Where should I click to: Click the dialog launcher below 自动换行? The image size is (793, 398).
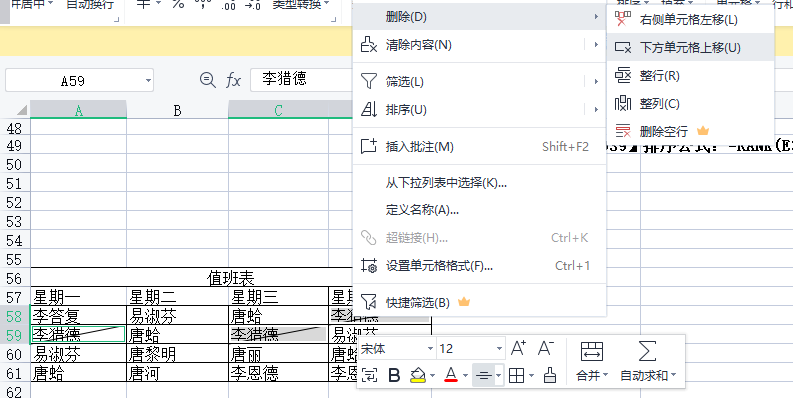click(x=117, y=19)
